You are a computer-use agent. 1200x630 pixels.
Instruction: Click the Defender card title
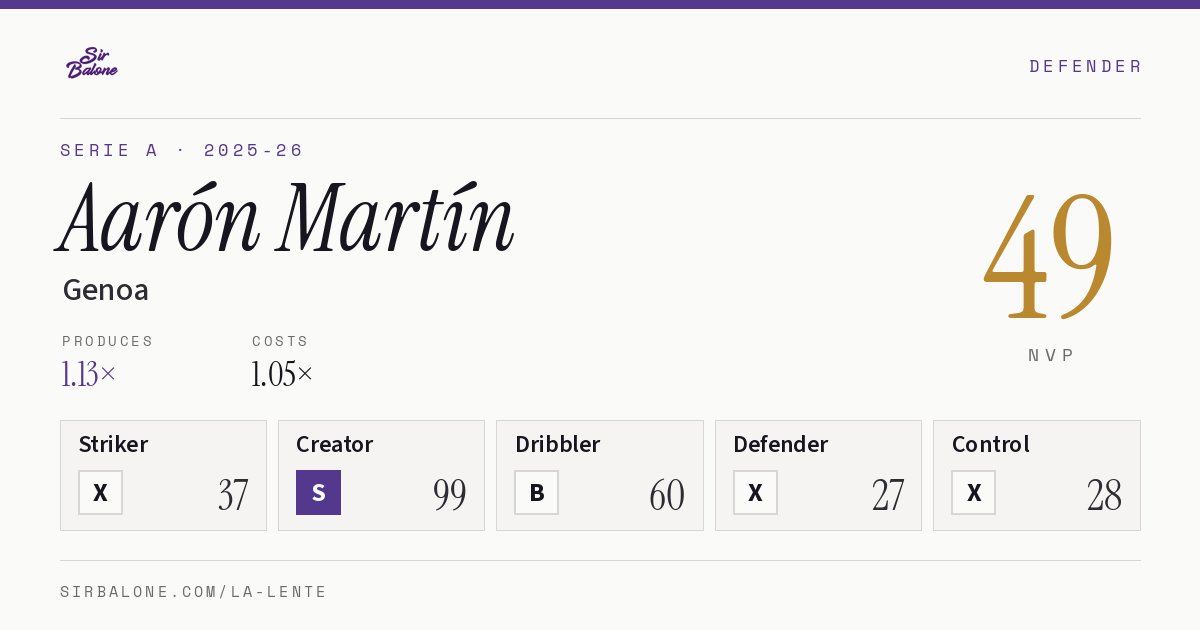781,444
